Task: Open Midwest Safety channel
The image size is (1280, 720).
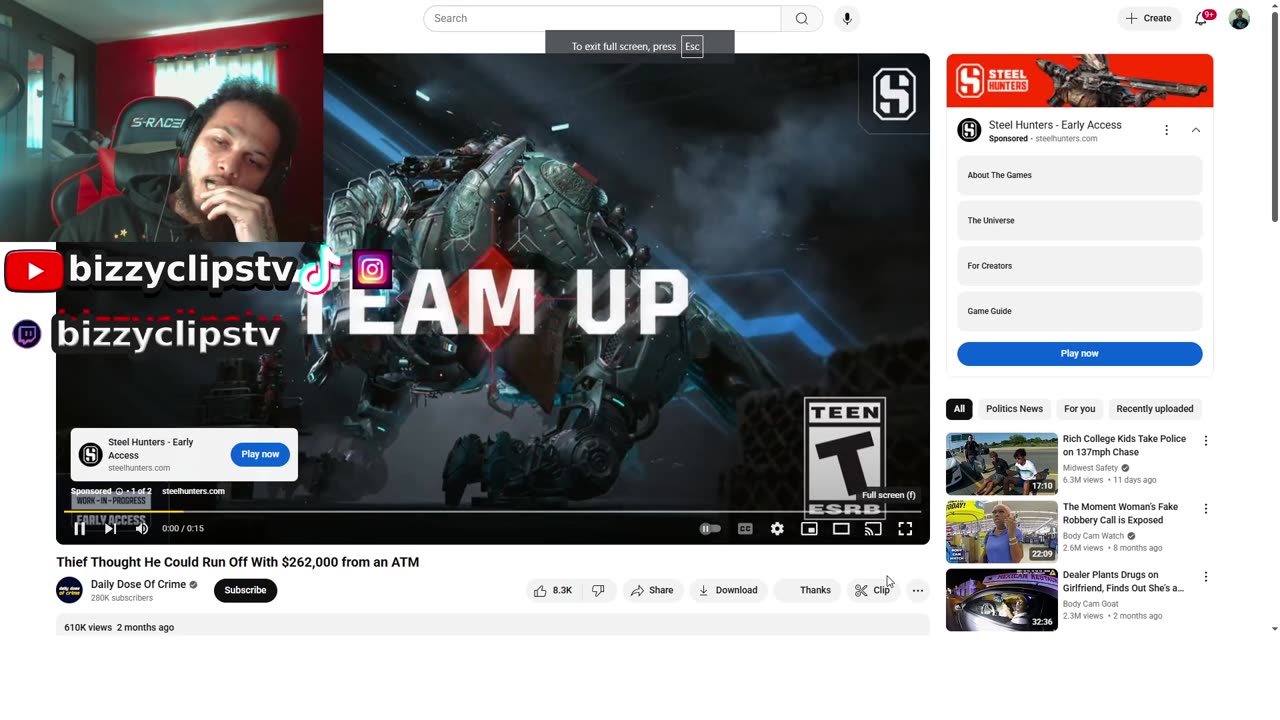Action: (x=1091, y=468)
